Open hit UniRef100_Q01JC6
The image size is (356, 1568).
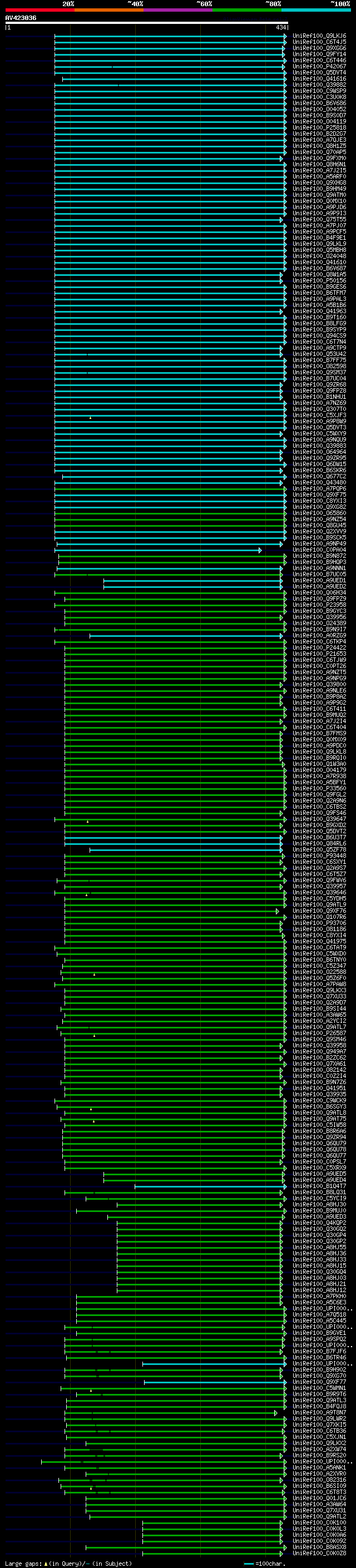coord(319,1498)
